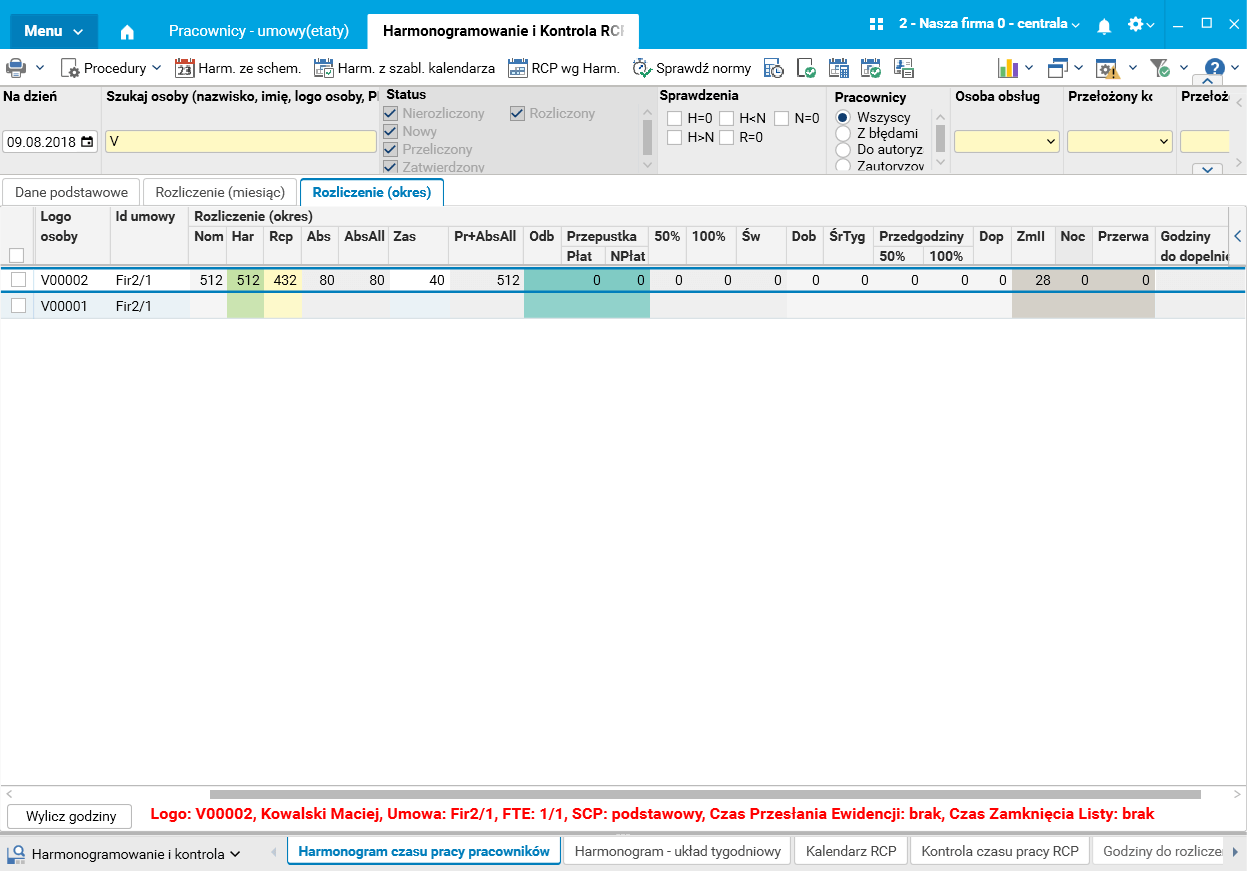1247x871 pixels.
Task: Click the Sprawdź normy stopwatch icon
Action: 642,68
